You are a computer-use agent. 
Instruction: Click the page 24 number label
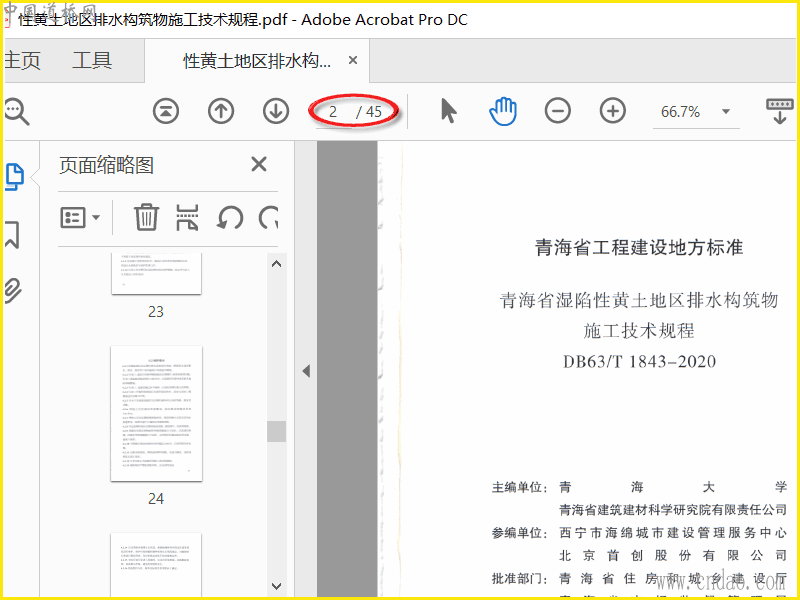pyautogui.click(x=156, y=498)
